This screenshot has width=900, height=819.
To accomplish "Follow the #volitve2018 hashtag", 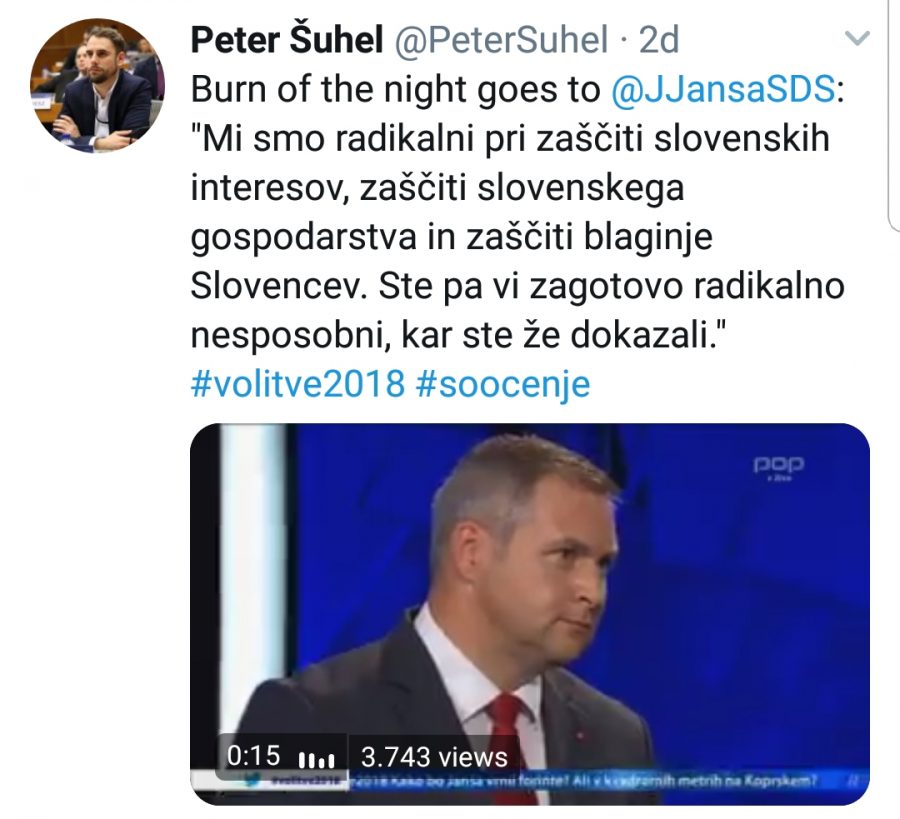I will click(297, 383).
